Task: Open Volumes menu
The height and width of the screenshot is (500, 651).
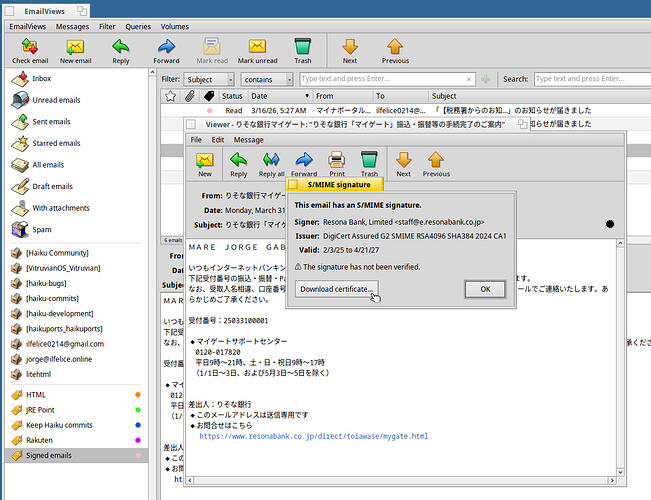Action: [x=174, y=27]
